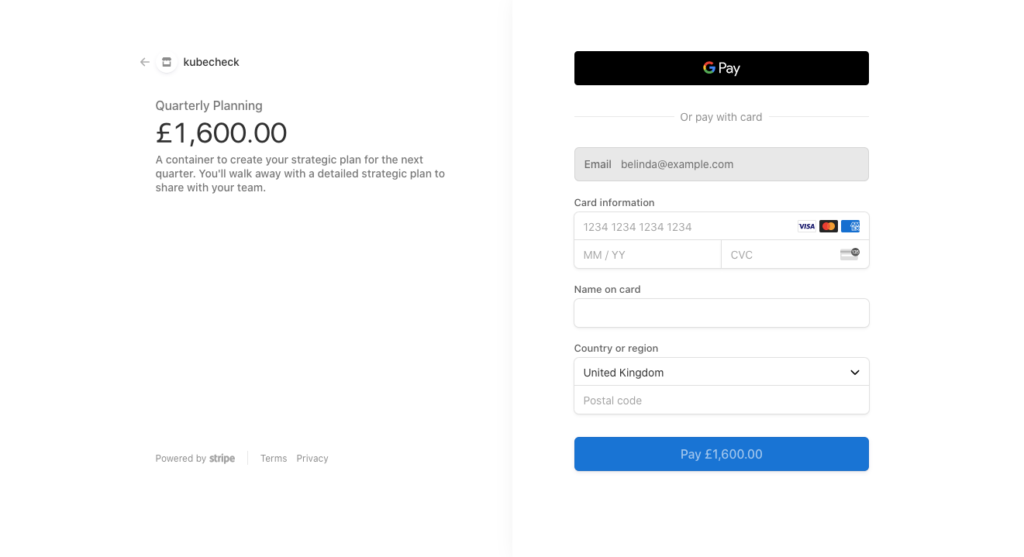Click the Google G logo
This screenshot has width=1024, height=557.
coord(709,68)
